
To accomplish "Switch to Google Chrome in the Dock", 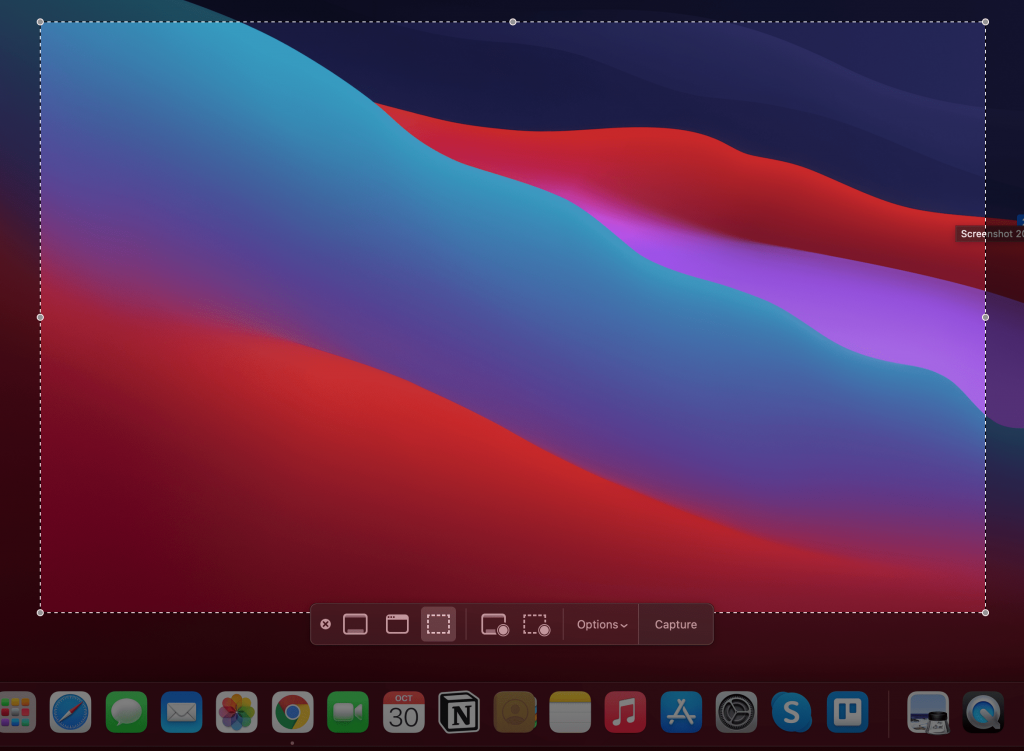I will tap(293, 712).
